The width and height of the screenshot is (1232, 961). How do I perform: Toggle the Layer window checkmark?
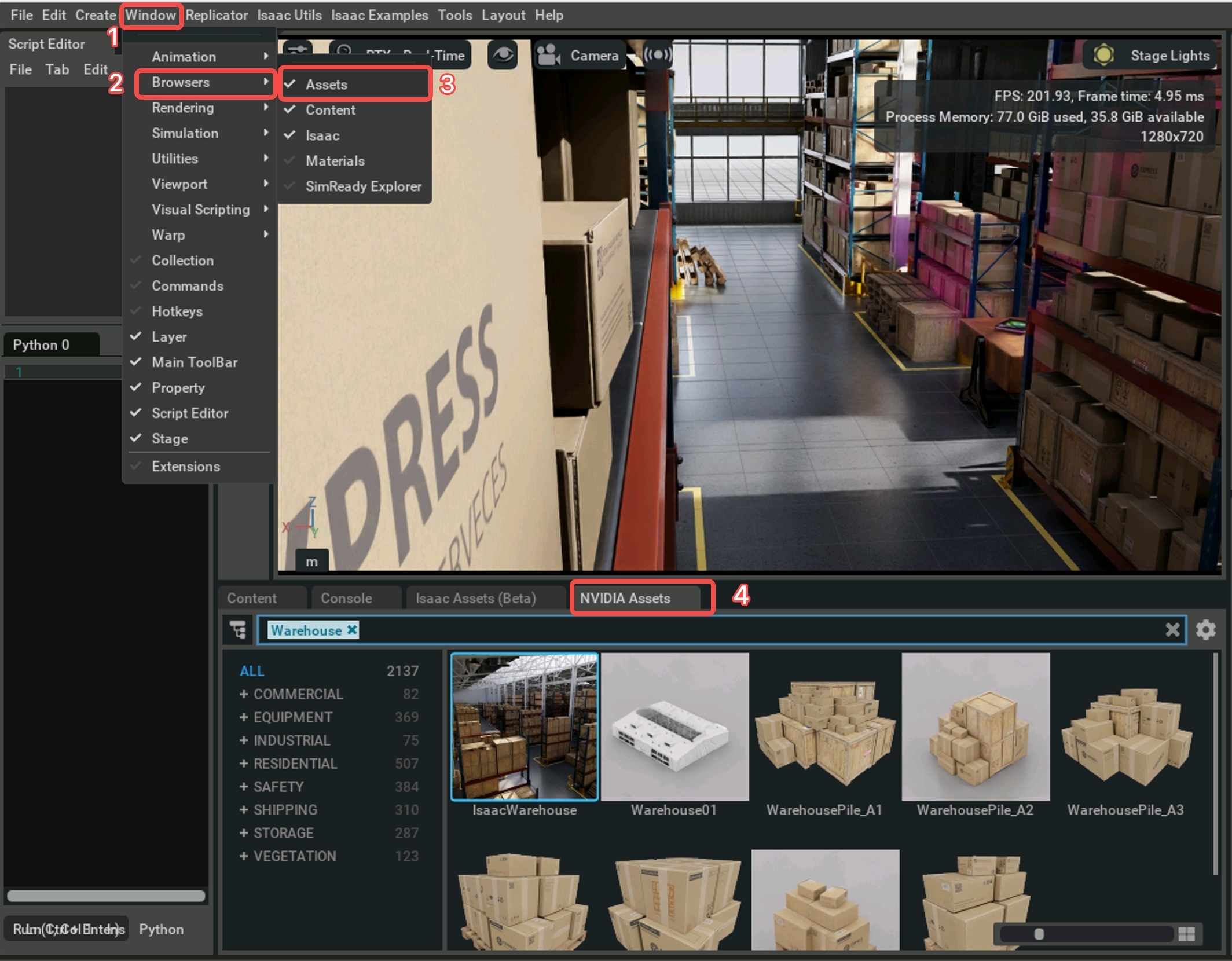coord(168,337)
